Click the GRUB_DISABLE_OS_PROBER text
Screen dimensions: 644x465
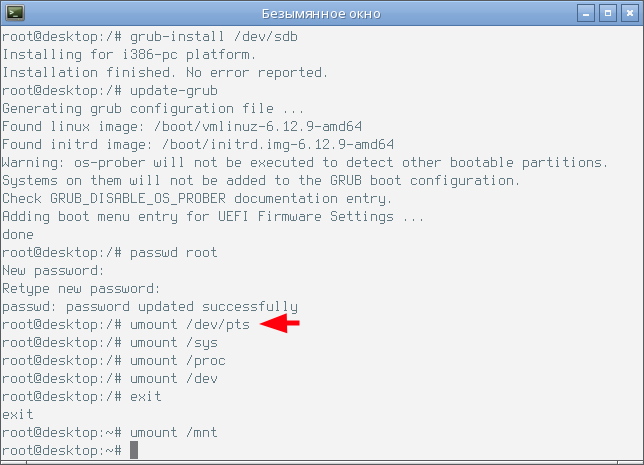click(x=138, y=199)
